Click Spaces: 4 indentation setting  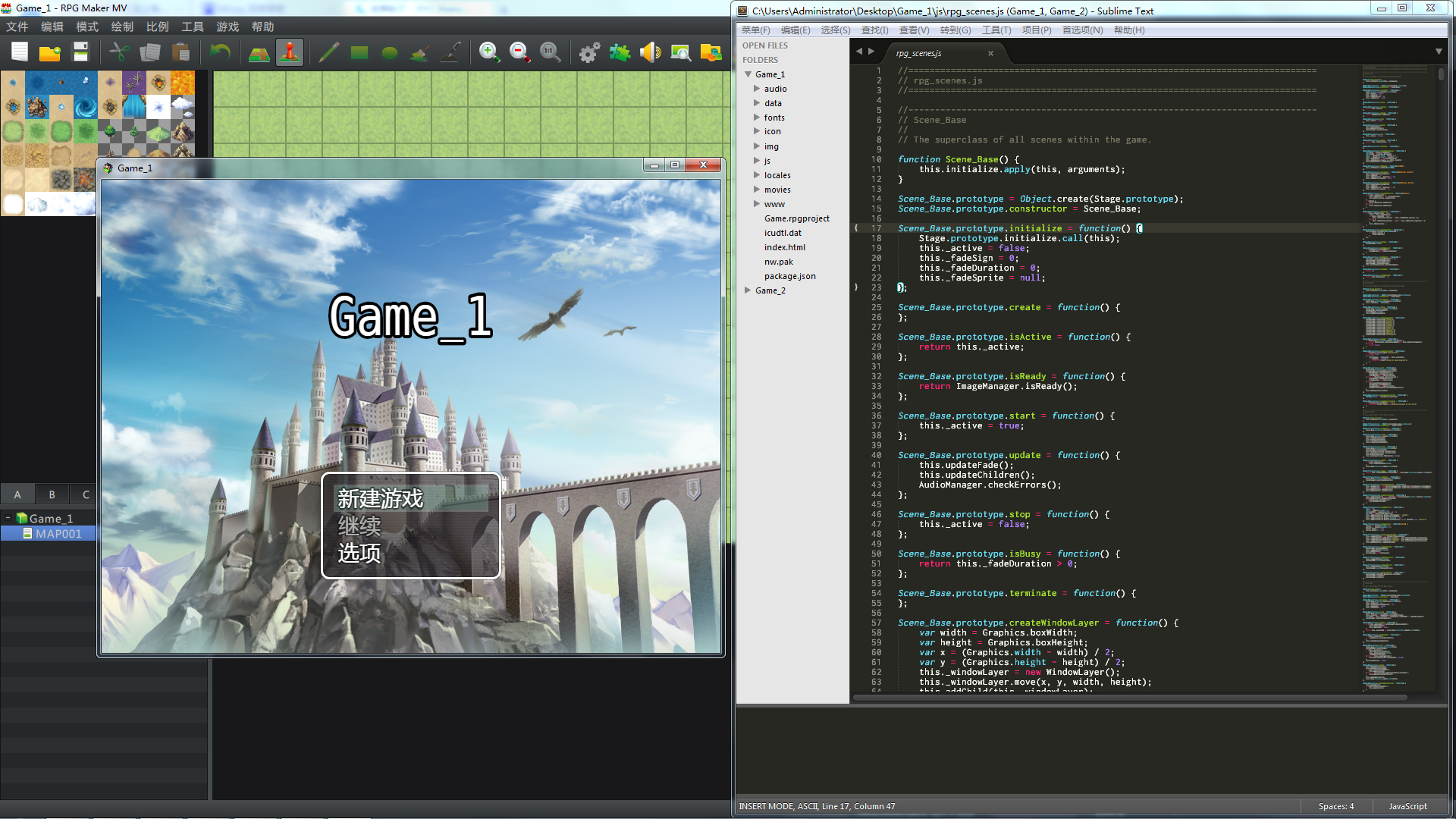coord(1335,806)
